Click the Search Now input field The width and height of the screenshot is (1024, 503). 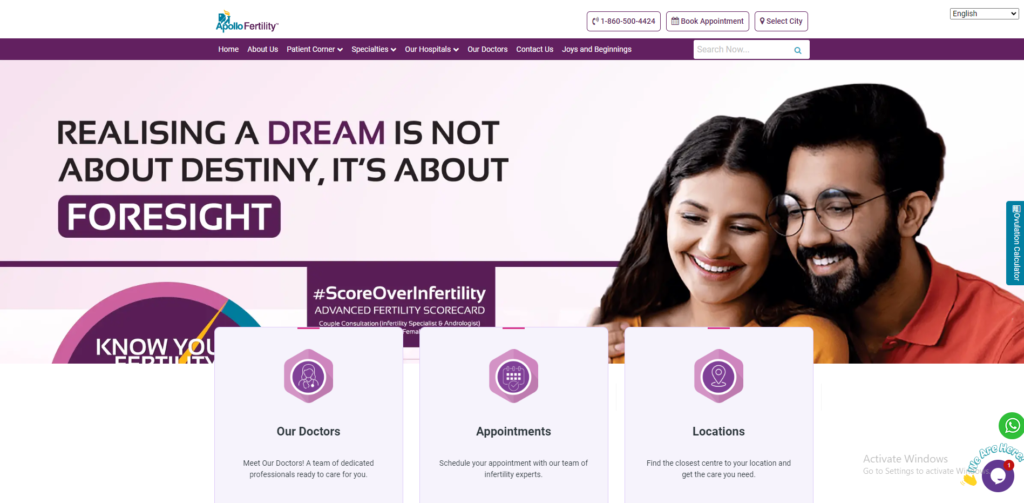pos(742,50)
